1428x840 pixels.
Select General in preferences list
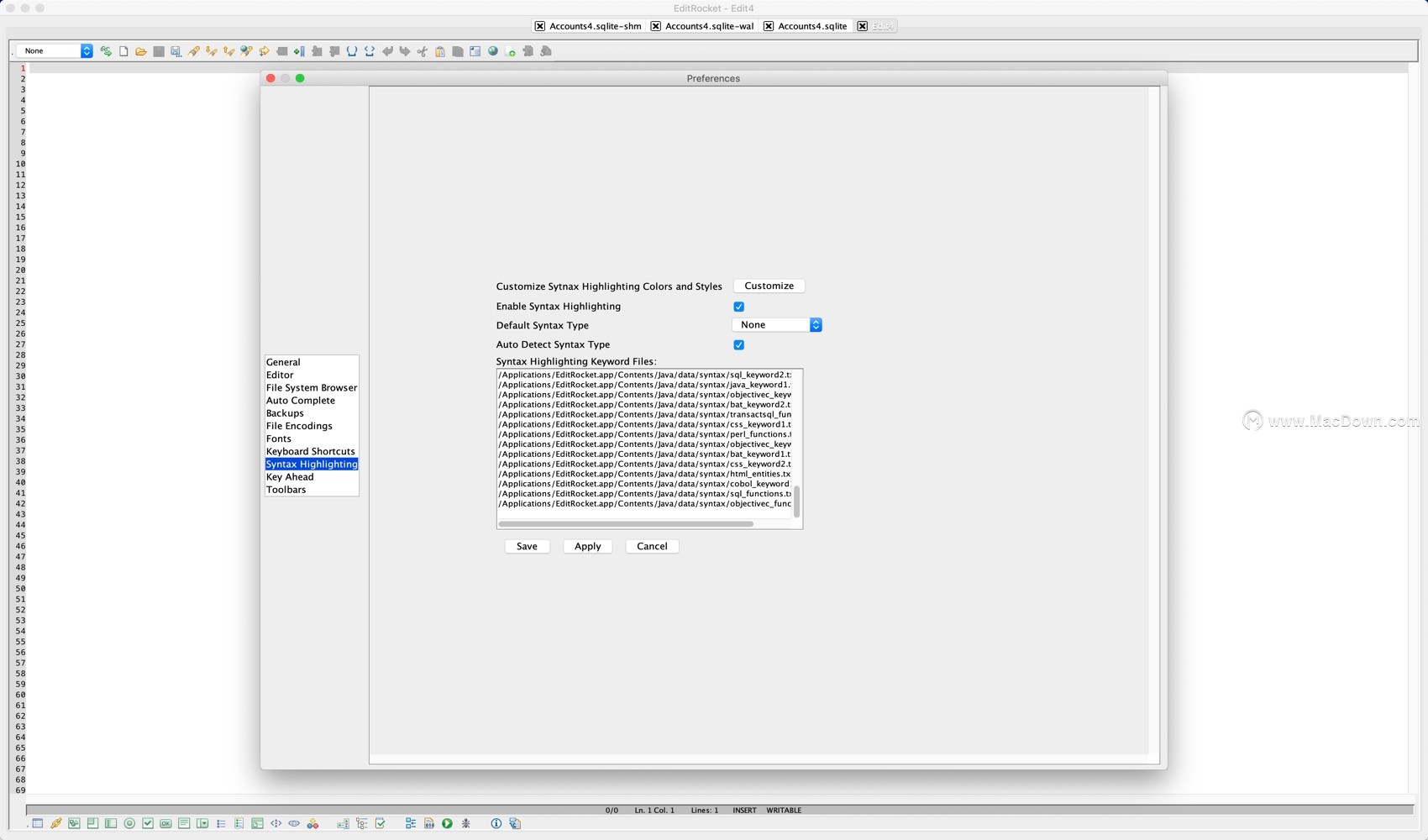tap(312, 362)
